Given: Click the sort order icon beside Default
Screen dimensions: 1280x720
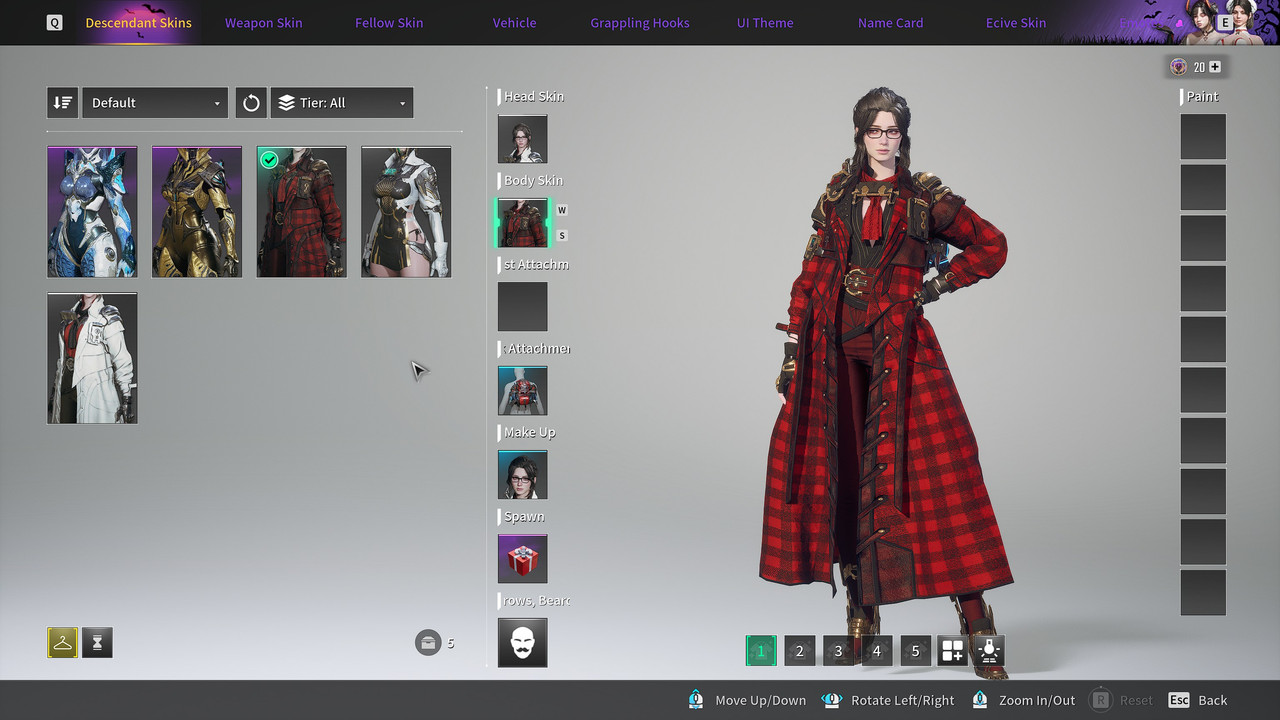Looking at the screenshot, I should coord(62,103).
